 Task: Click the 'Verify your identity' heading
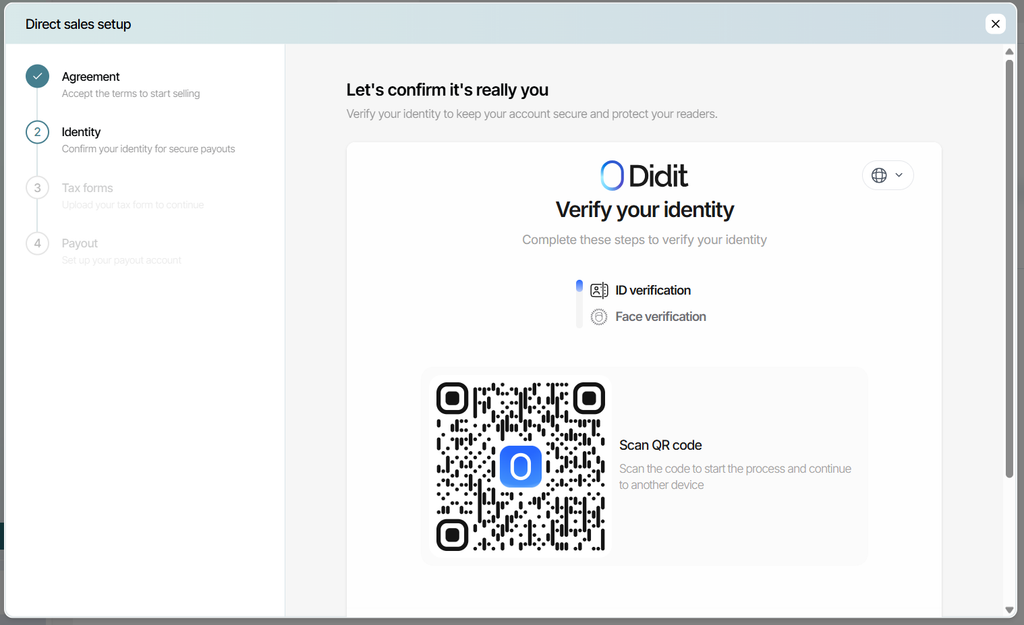(x=645, y=210)
